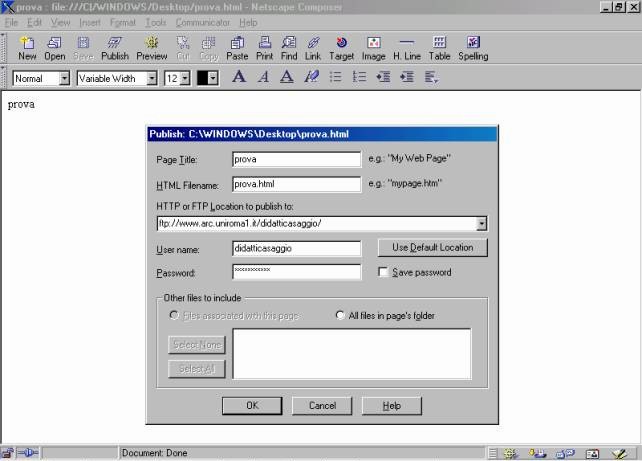
Task: Click the Publish toolbar icon
Action: [x=115, y=48]
